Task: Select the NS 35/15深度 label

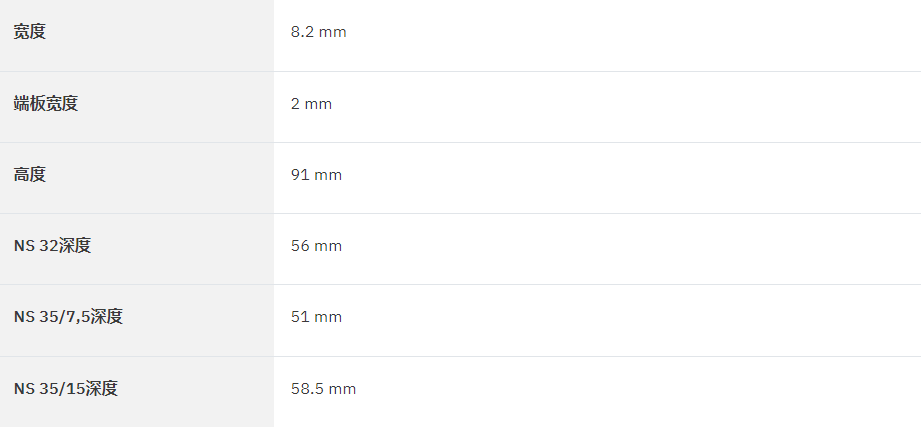Action: (x=66, y=388)
